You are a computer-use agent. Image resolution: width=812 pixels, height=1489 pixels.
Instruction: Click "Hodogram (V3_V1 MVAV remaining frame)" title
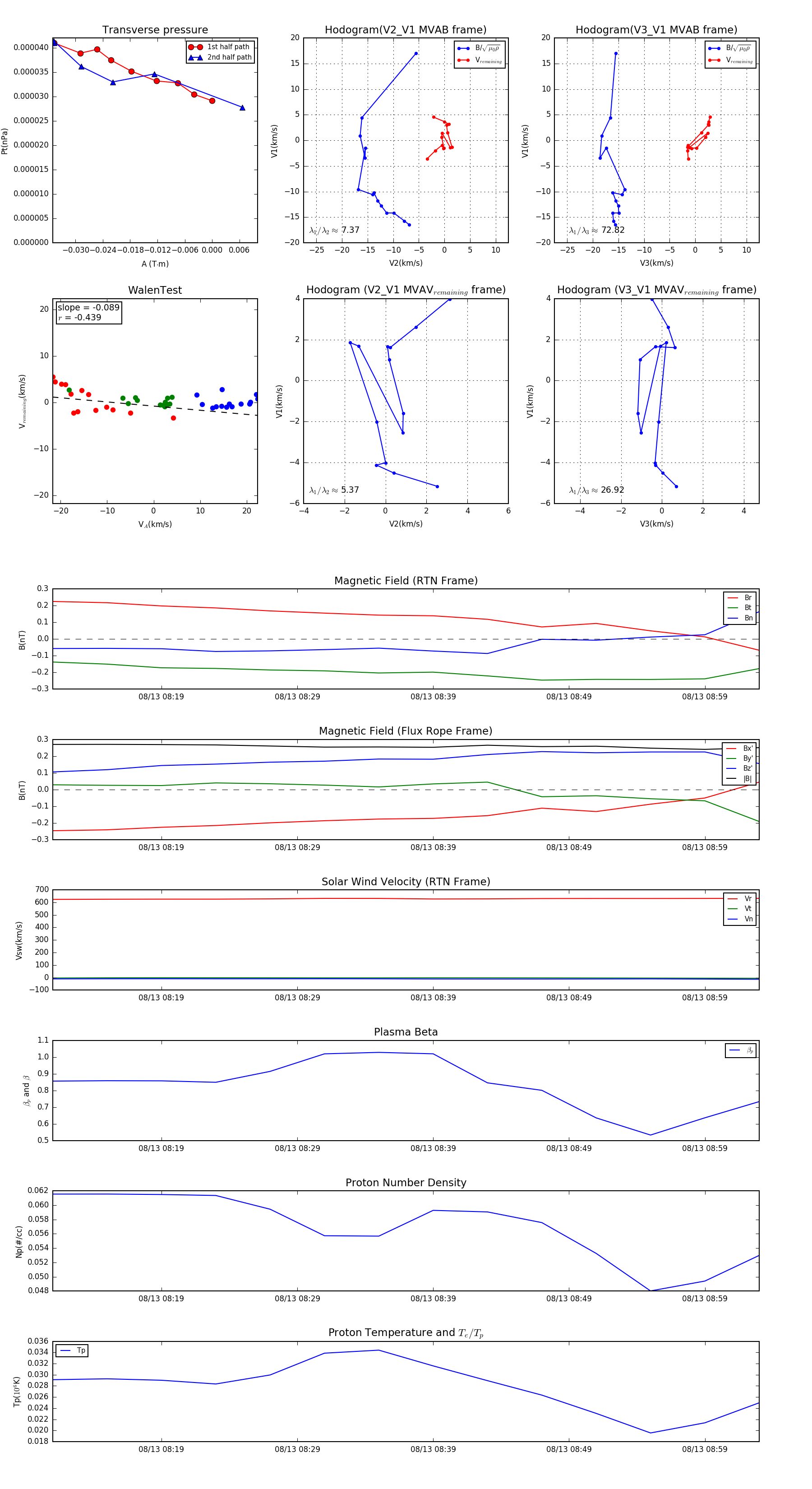point(656,290)
